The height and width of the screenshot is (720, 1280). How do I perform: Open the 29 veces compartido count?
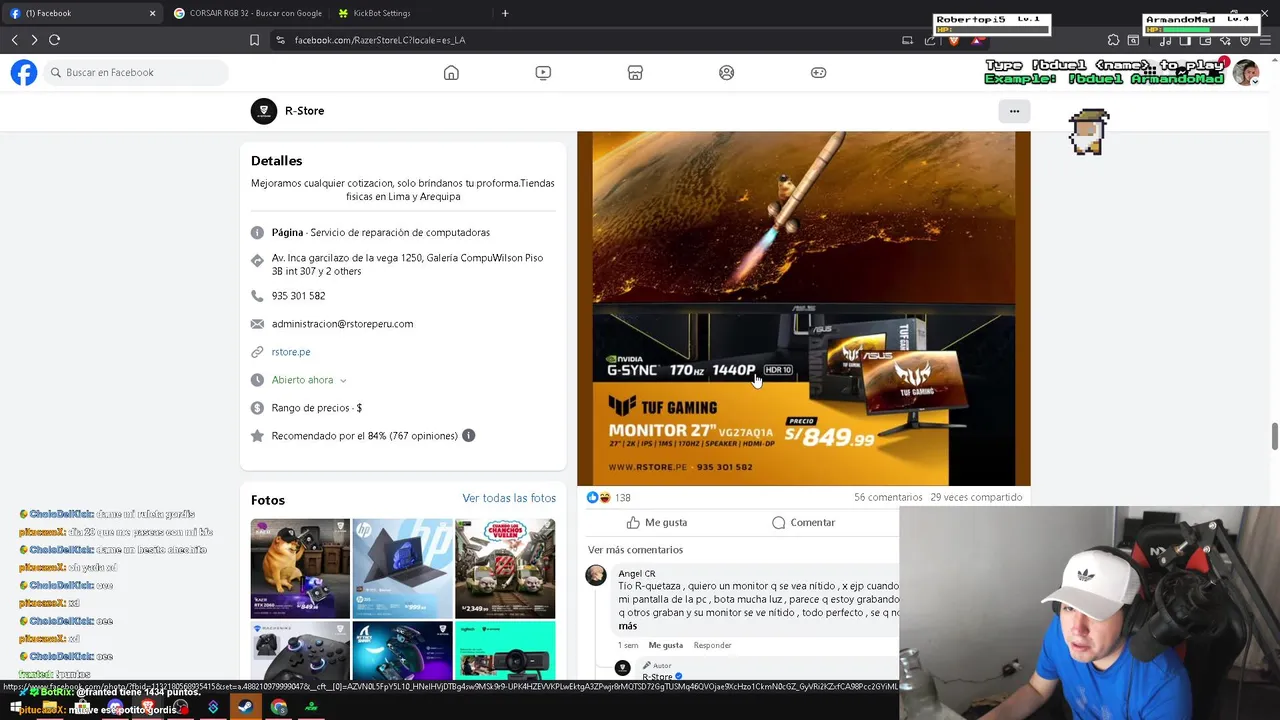976,497
